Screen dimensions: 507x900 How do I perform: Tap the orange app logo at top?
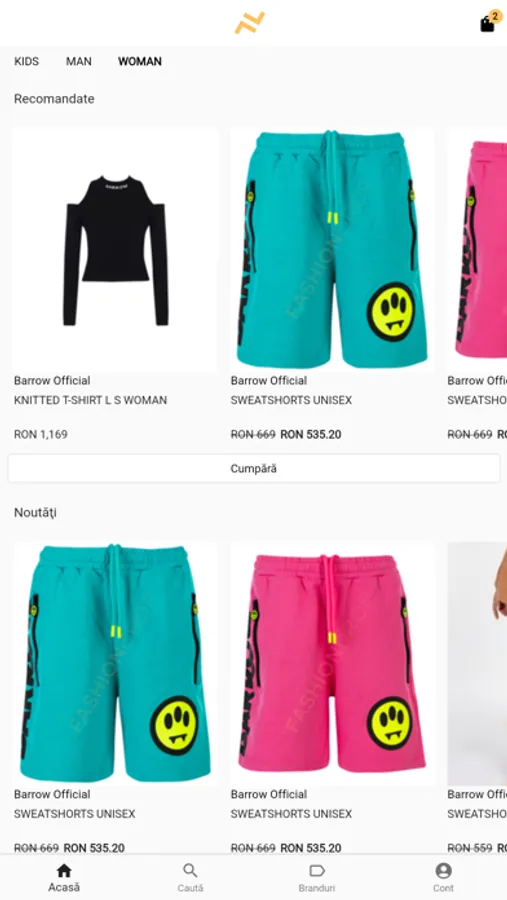pyautogui.click(x=250, y=23)
